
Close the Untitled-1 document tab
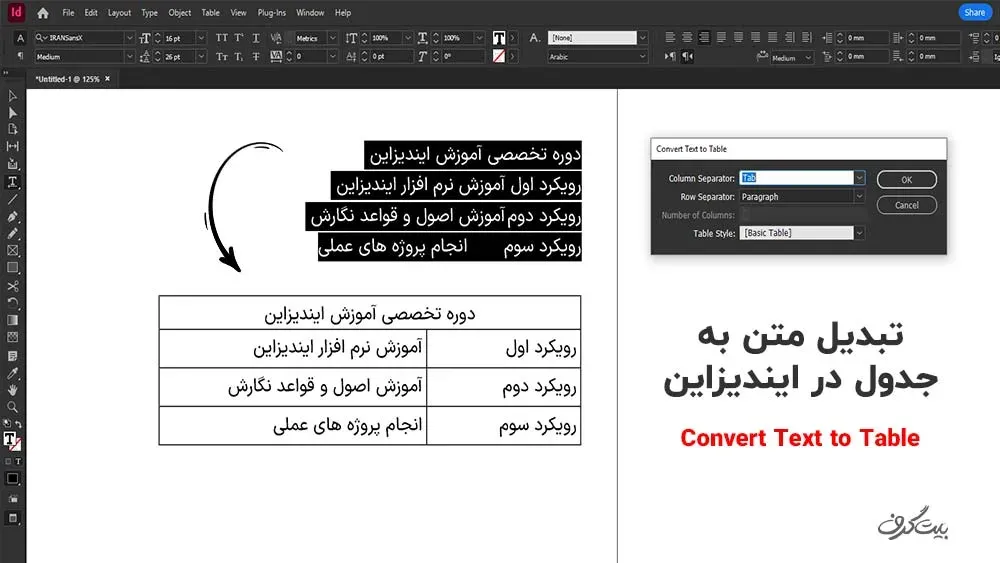pyautogui.click(x=107, y=79)
